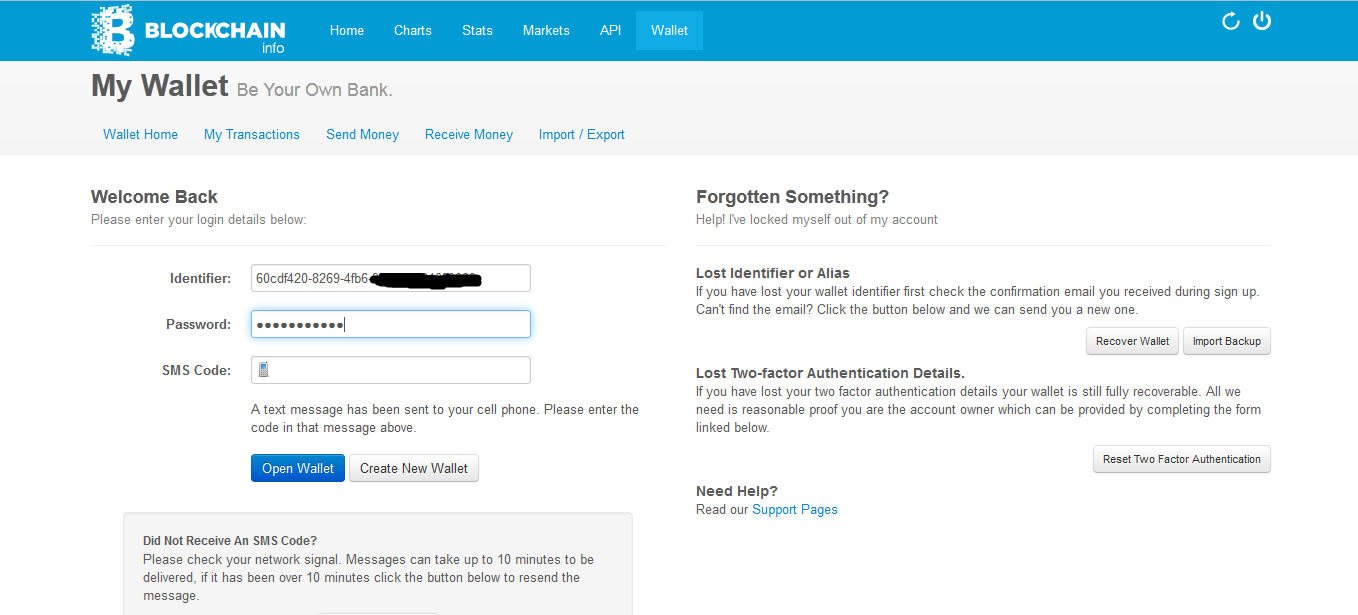Click Create New Wallet button
This screenshot has height=615, width=1358.
414,468
